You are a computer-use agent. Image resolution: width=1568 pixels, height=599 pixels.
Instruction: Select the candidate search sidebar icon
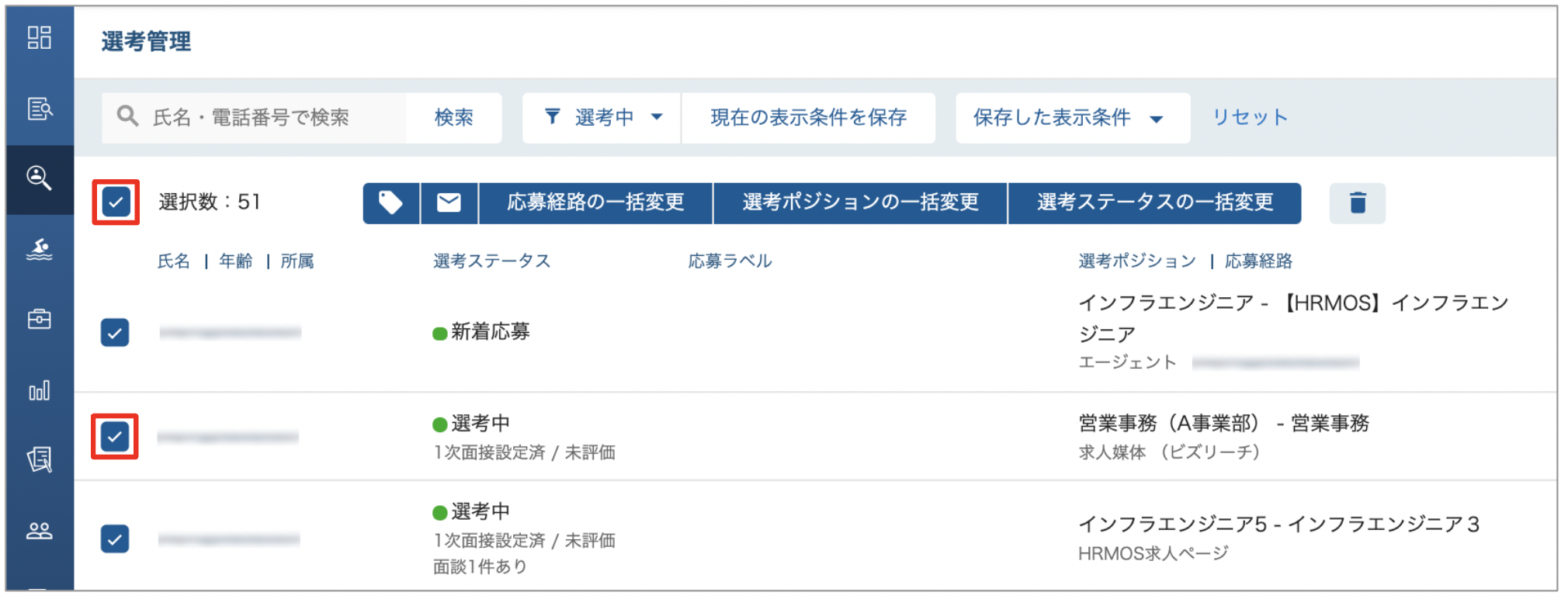(39, 178)
